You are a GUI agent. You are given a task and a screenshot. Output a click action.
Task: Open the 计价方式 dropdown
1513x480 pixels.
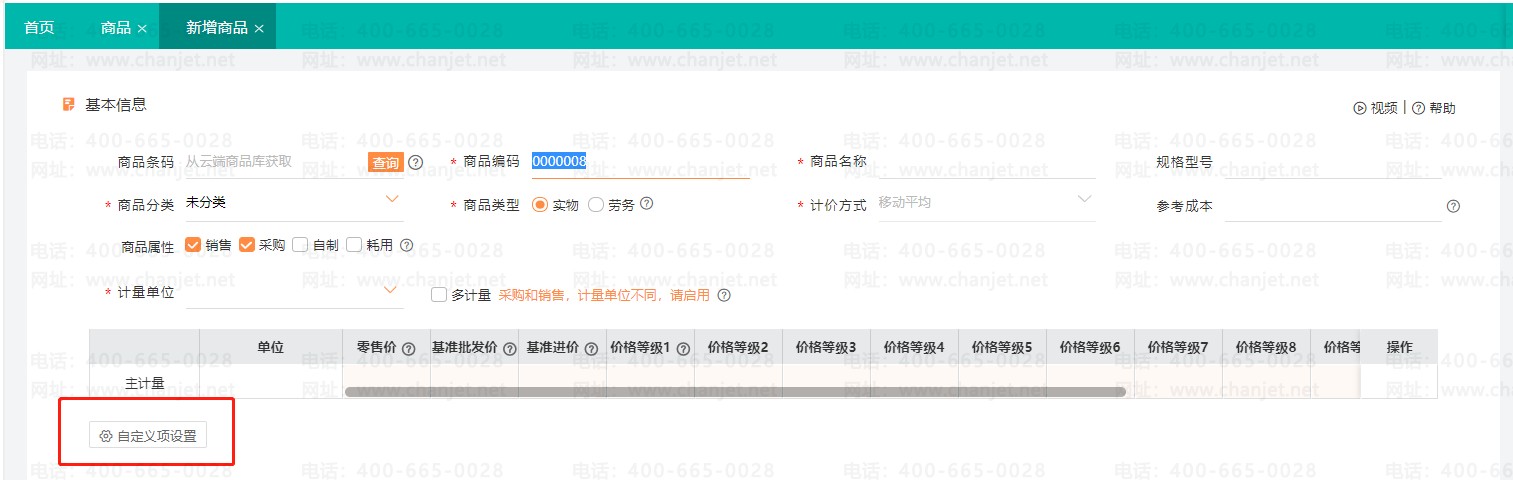click(986, 202)
